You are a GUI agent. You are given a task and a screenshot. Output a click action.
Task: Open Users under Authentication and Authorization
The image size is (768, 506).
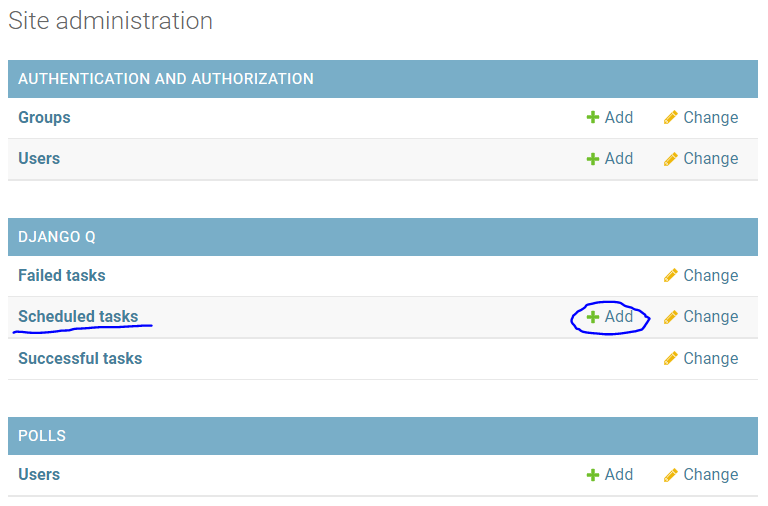(x=39, y=159)
